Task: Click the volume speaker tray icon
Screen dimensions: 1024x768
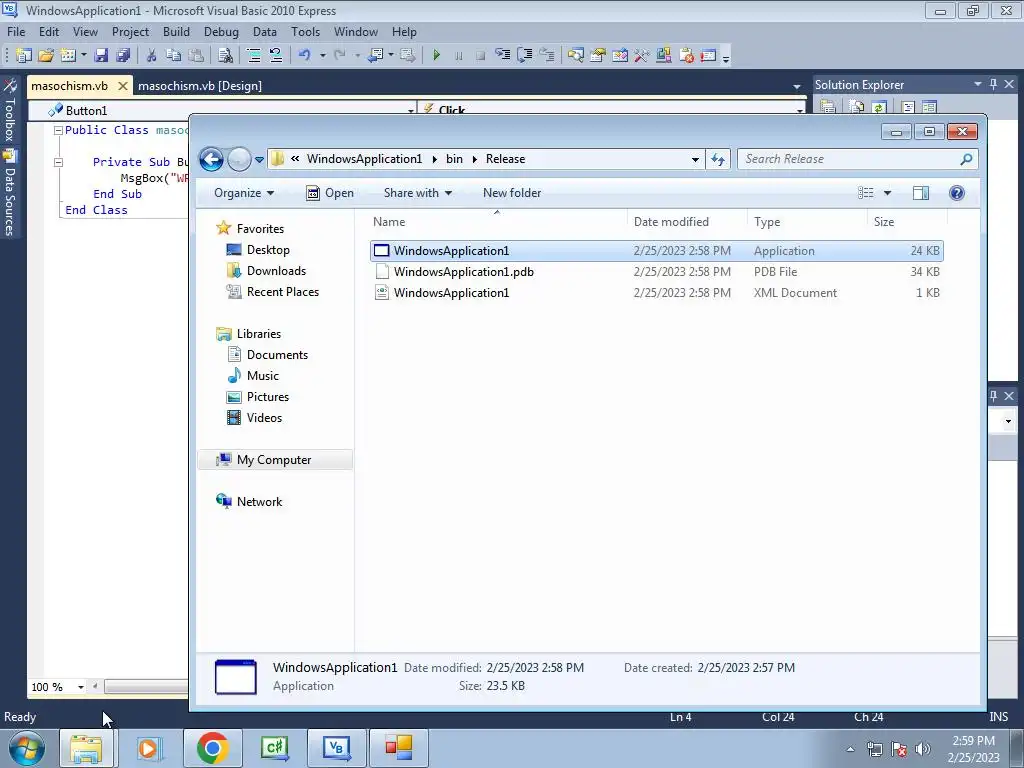Action: point(923,749)
